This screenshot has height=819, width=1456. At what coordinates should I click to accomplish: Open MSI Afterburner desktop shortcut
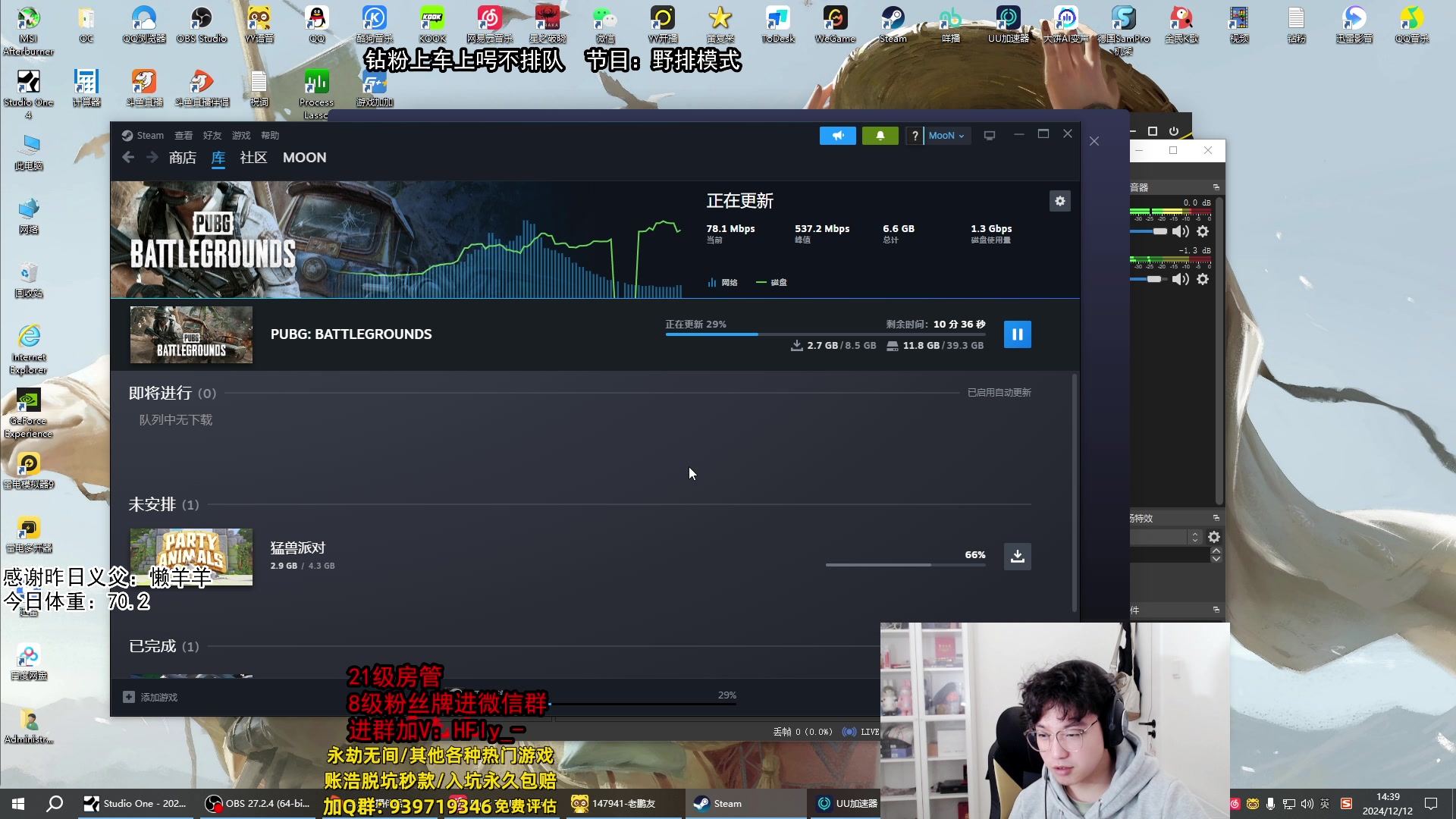(28, 31)
